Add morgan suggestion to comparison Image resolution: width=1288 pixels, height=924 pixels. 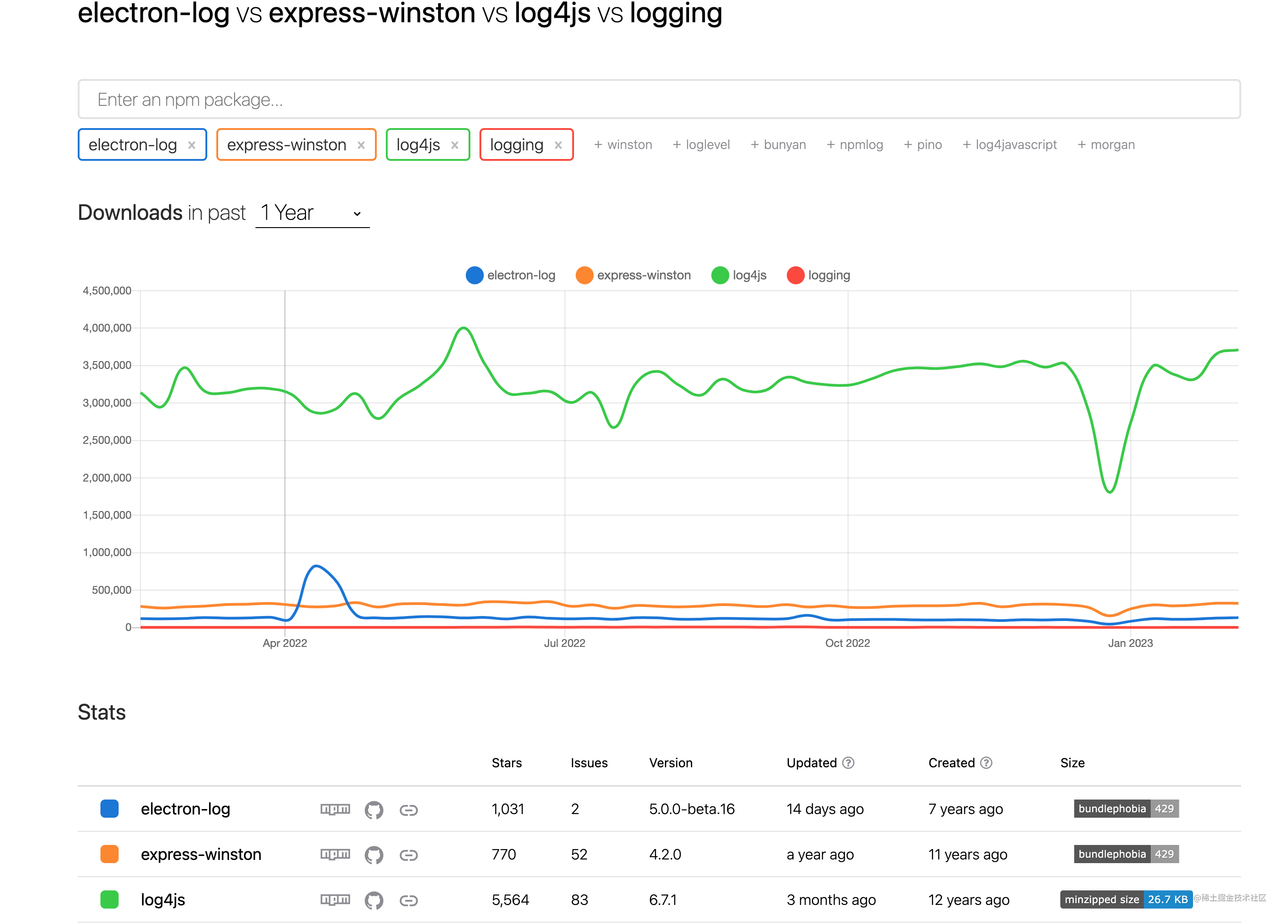[1106, 145]
